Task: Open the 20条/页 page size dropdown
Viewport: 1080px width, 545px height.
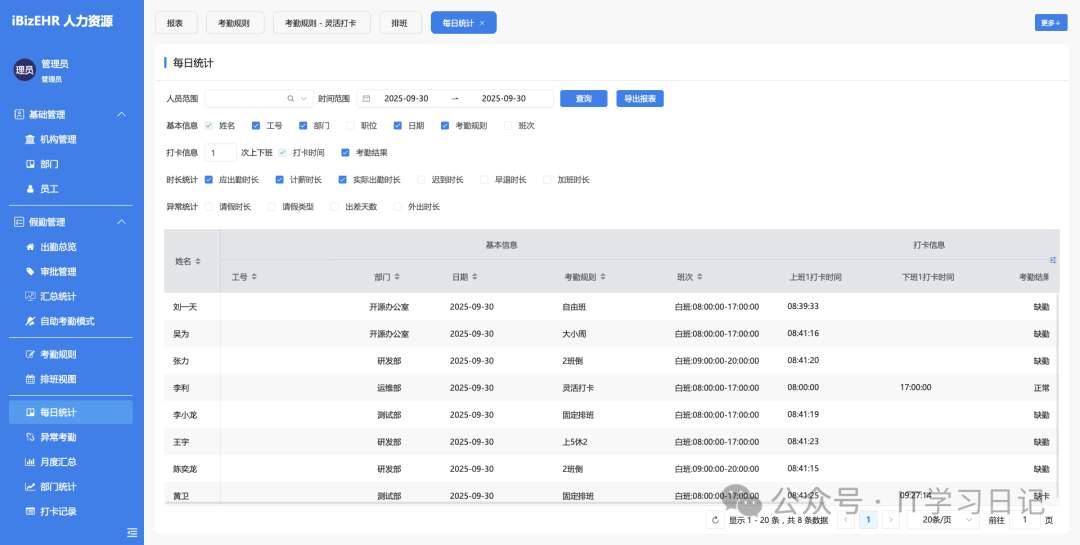Action: [x=942, y=520]
